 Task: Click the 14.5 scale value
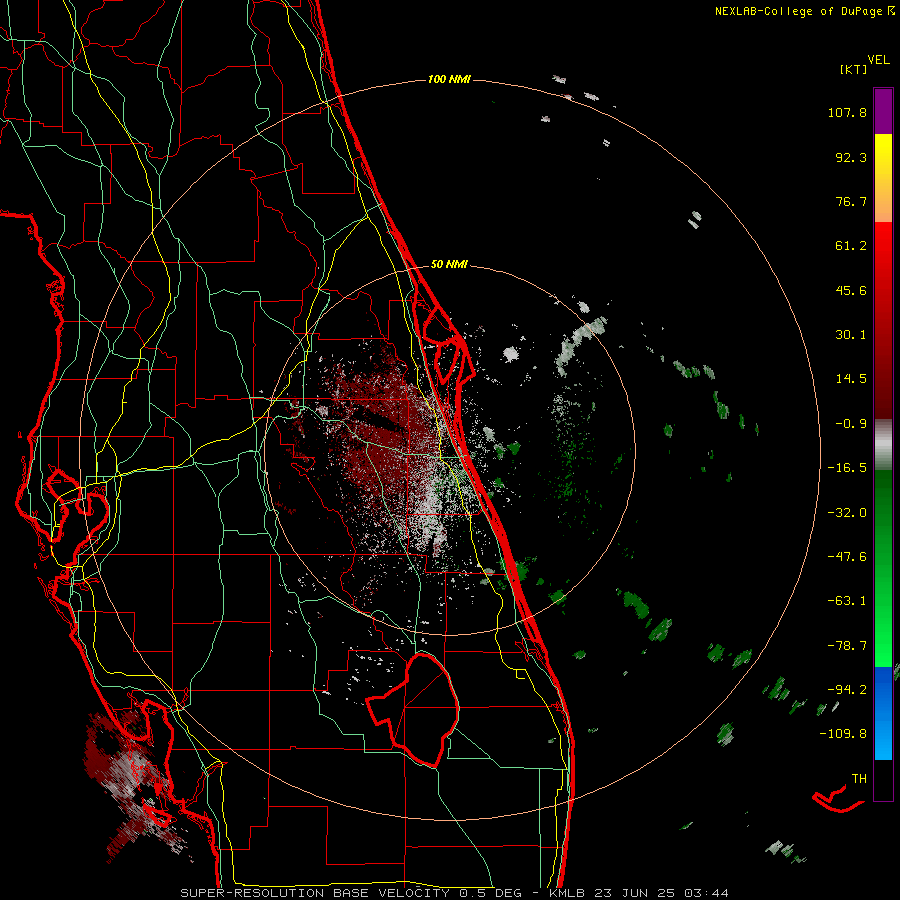coord(851,379)
